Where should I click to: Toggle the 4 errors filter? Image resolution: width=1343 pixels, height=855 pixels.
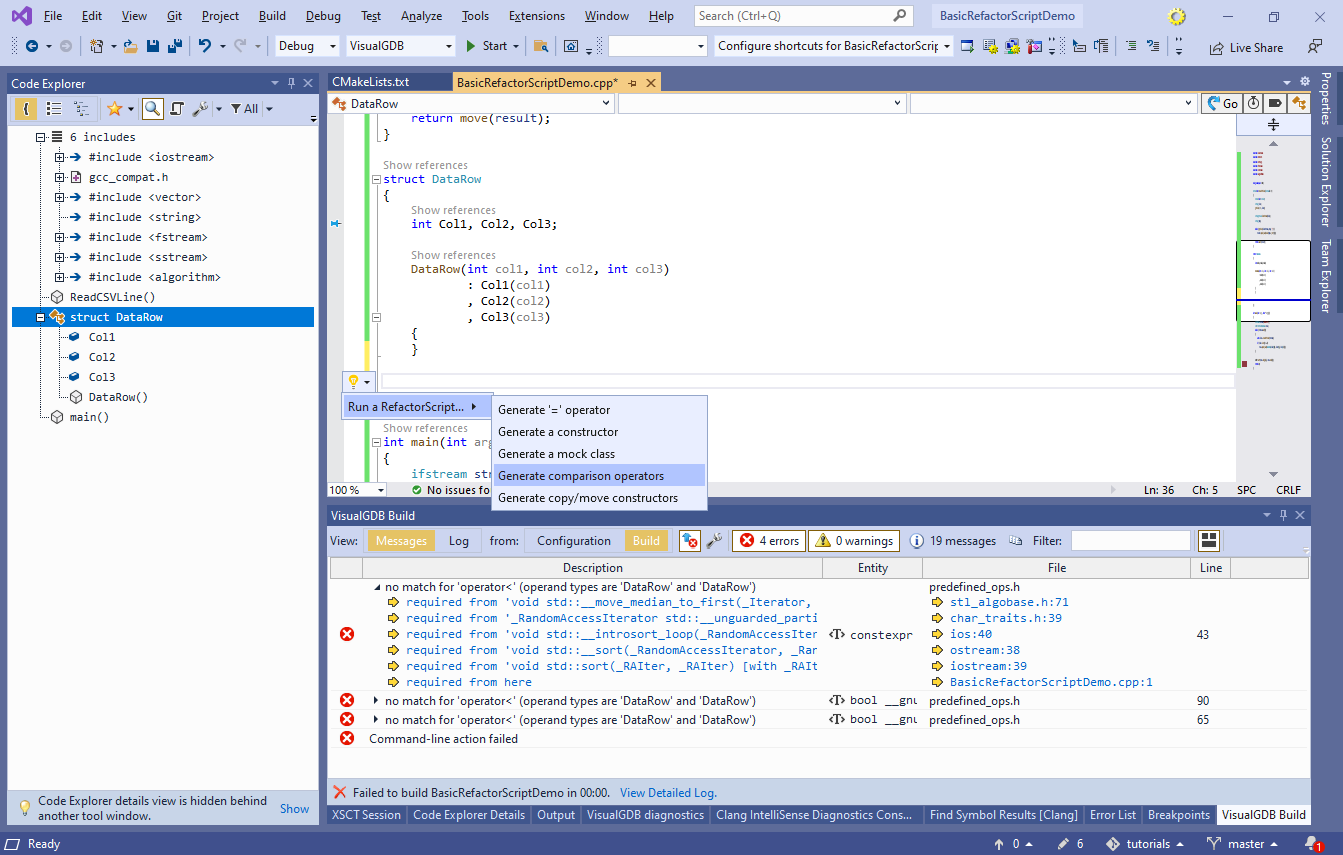769,541
